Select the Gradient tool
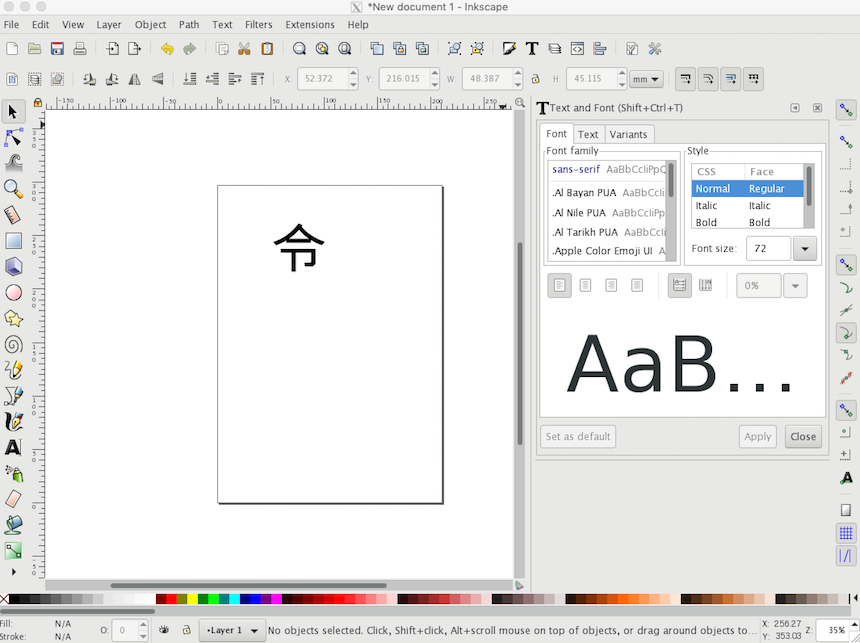860x643 pixels. (13, 550)
